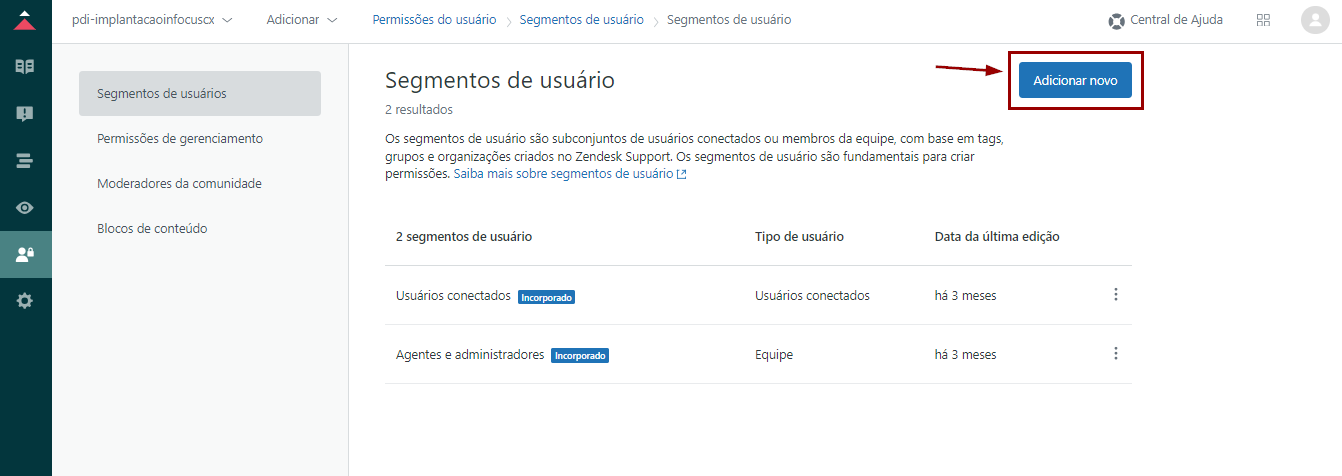
Task: Click the Adicionar novo button
Action: 1075,80
